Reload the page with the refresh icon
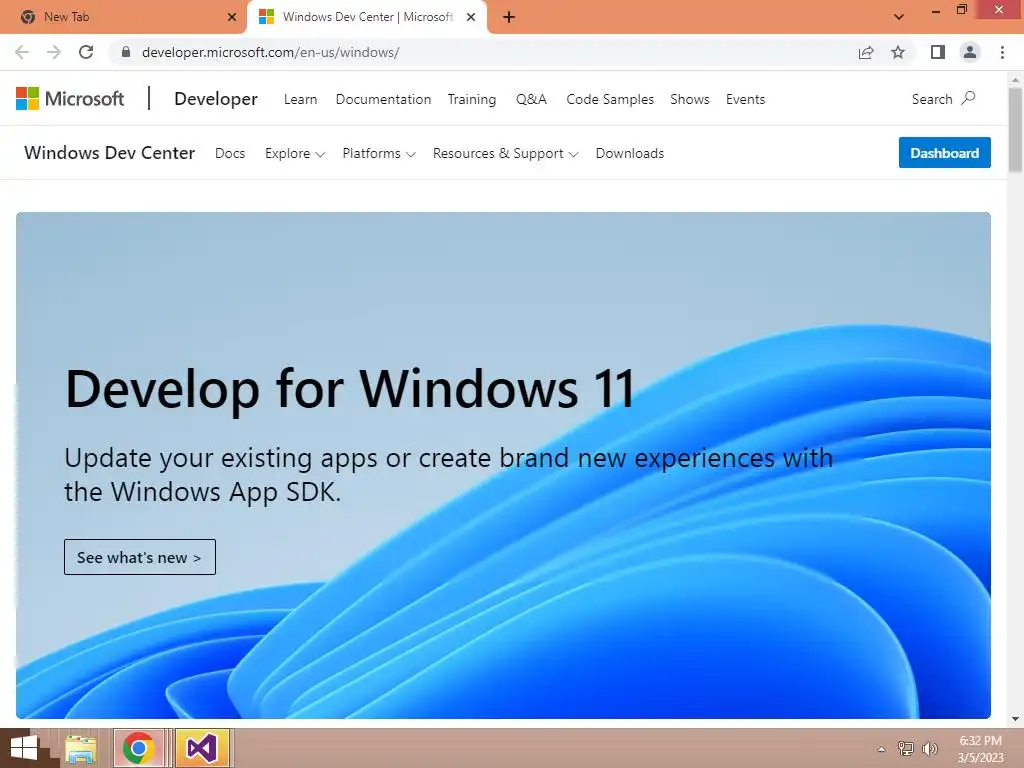This screenshot has width=1024, height=768. coord(86,52)
